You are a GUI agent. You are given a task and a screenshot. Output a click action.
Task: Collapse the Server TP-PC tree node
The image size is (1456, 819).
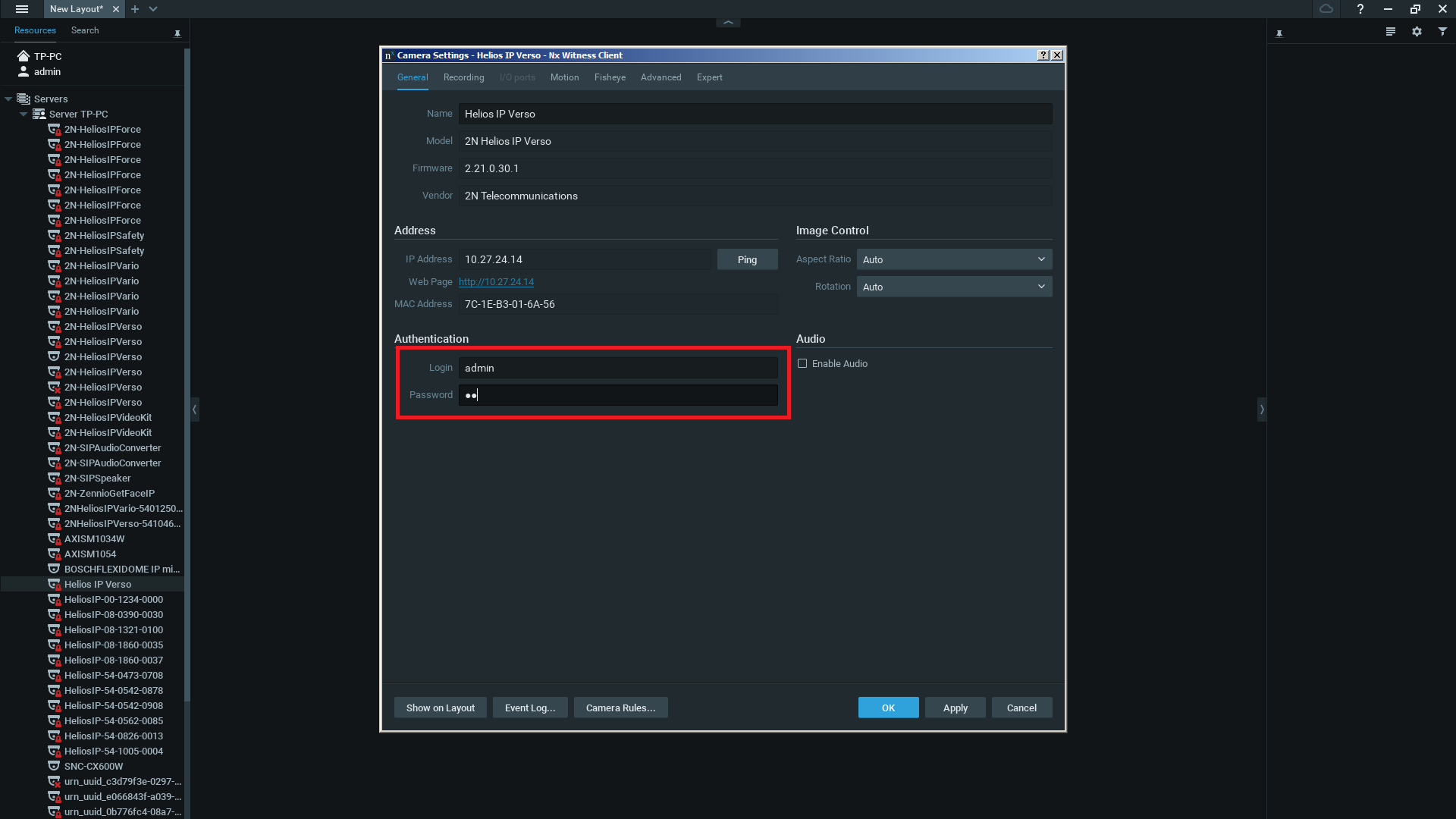click(24, 115)
